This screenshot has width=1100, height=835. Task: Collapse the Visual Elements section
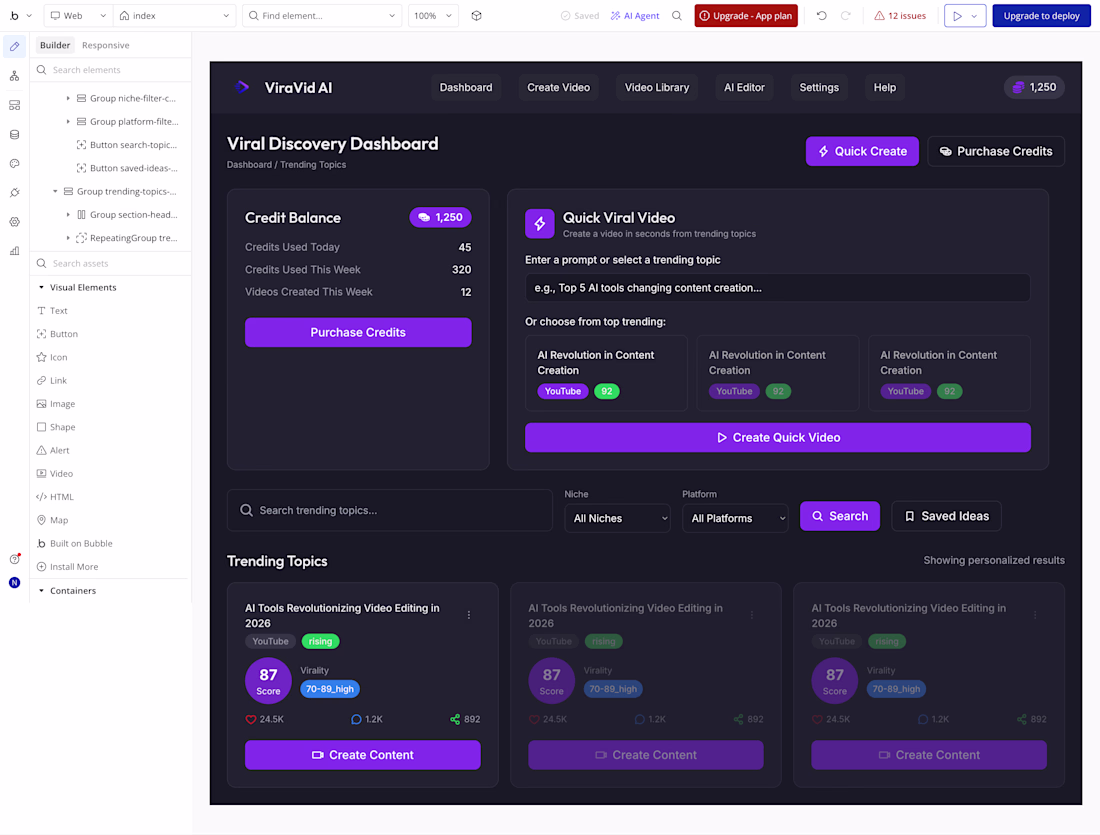click(41, 287)
